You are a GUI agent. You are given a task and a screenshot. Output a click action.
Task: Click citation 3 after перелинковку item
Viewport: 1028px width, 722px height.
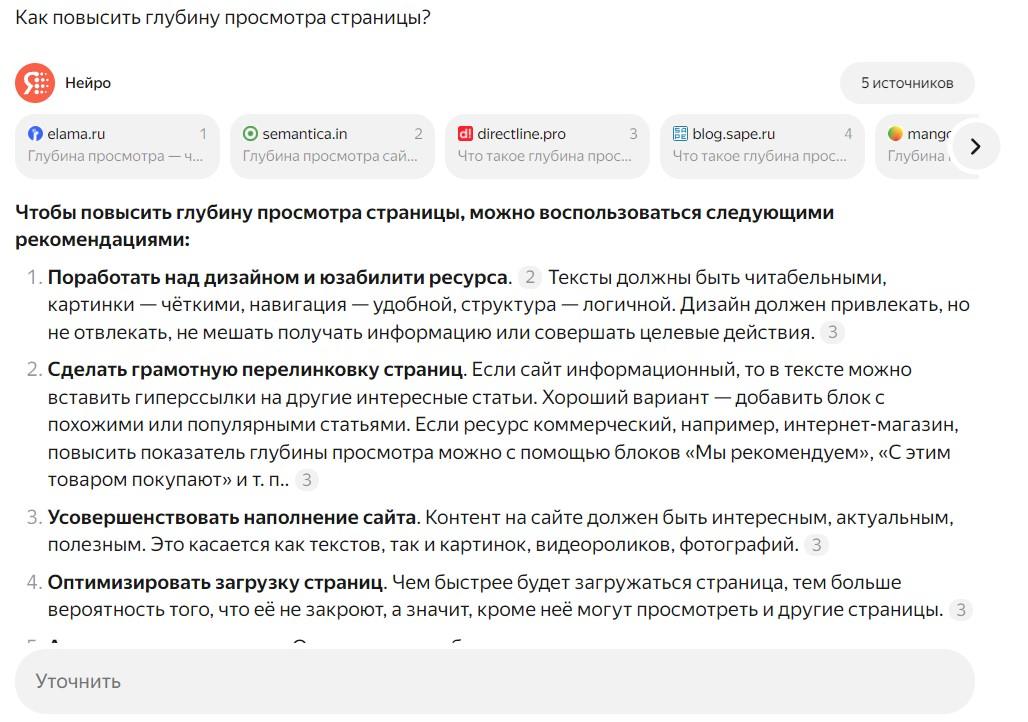click(x=306, y=479)
